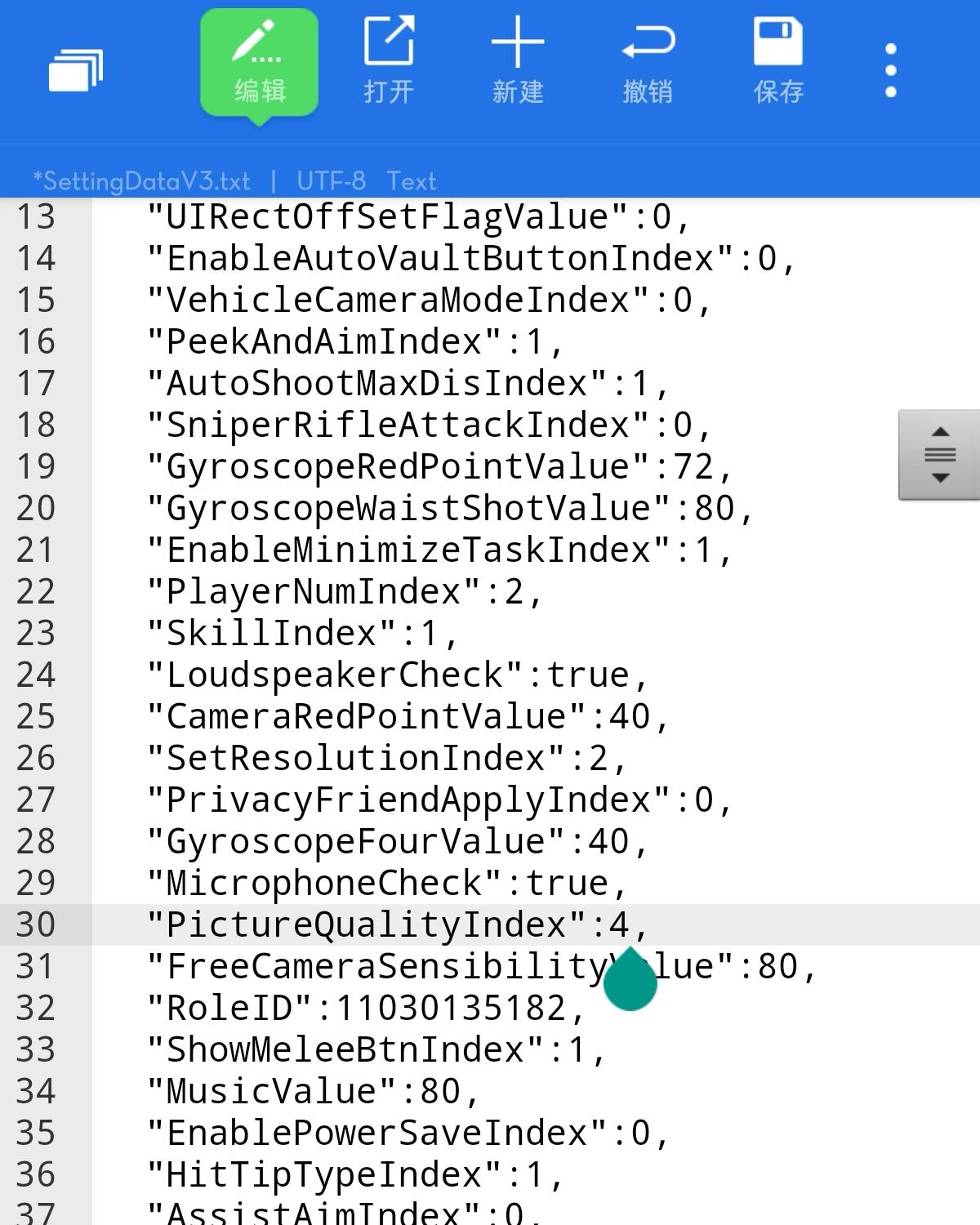Open the three-dot overflow menu

891,70
